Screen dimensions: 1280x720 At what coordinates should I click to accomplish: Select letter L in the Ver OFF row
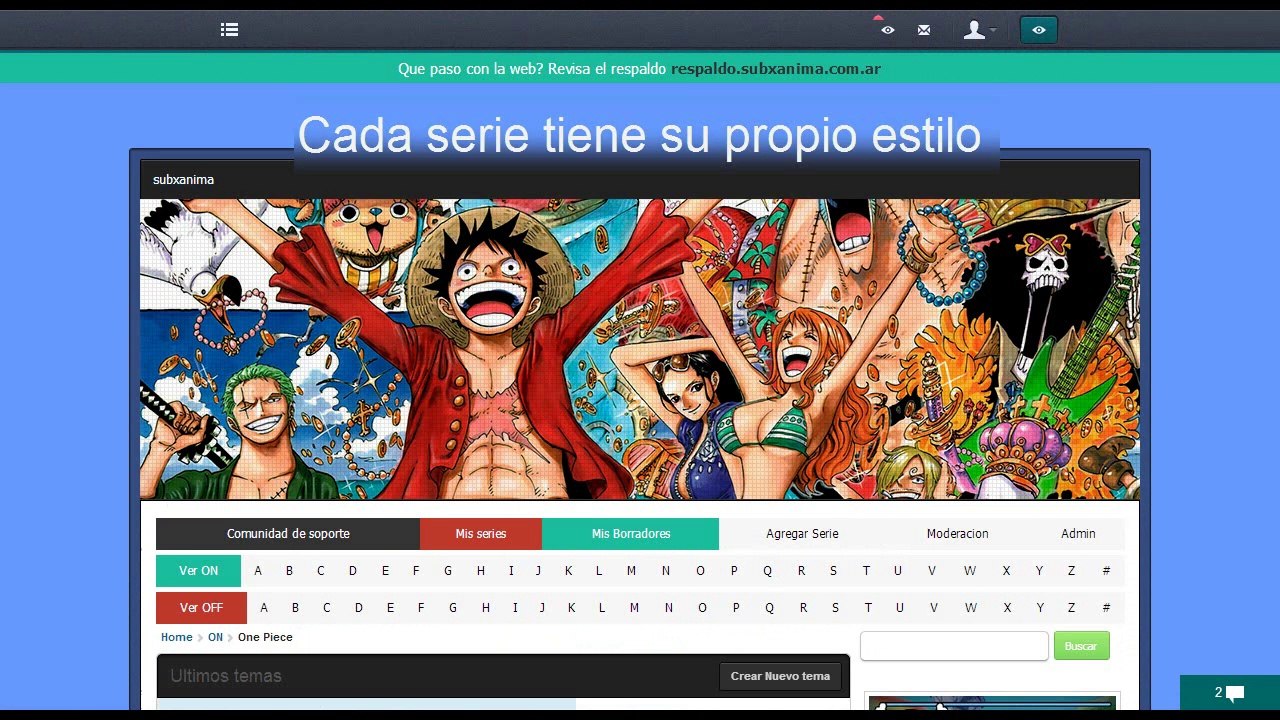coord(602,608)
